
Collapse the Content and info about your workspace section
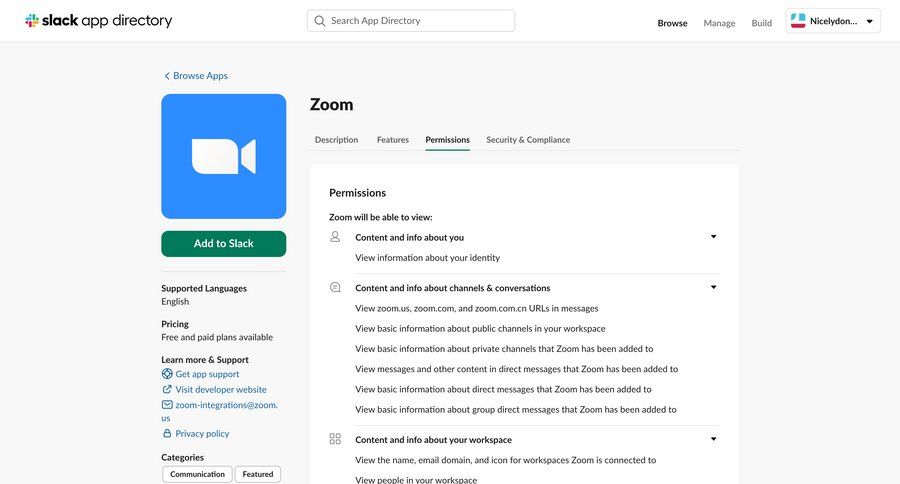point(713,439)
